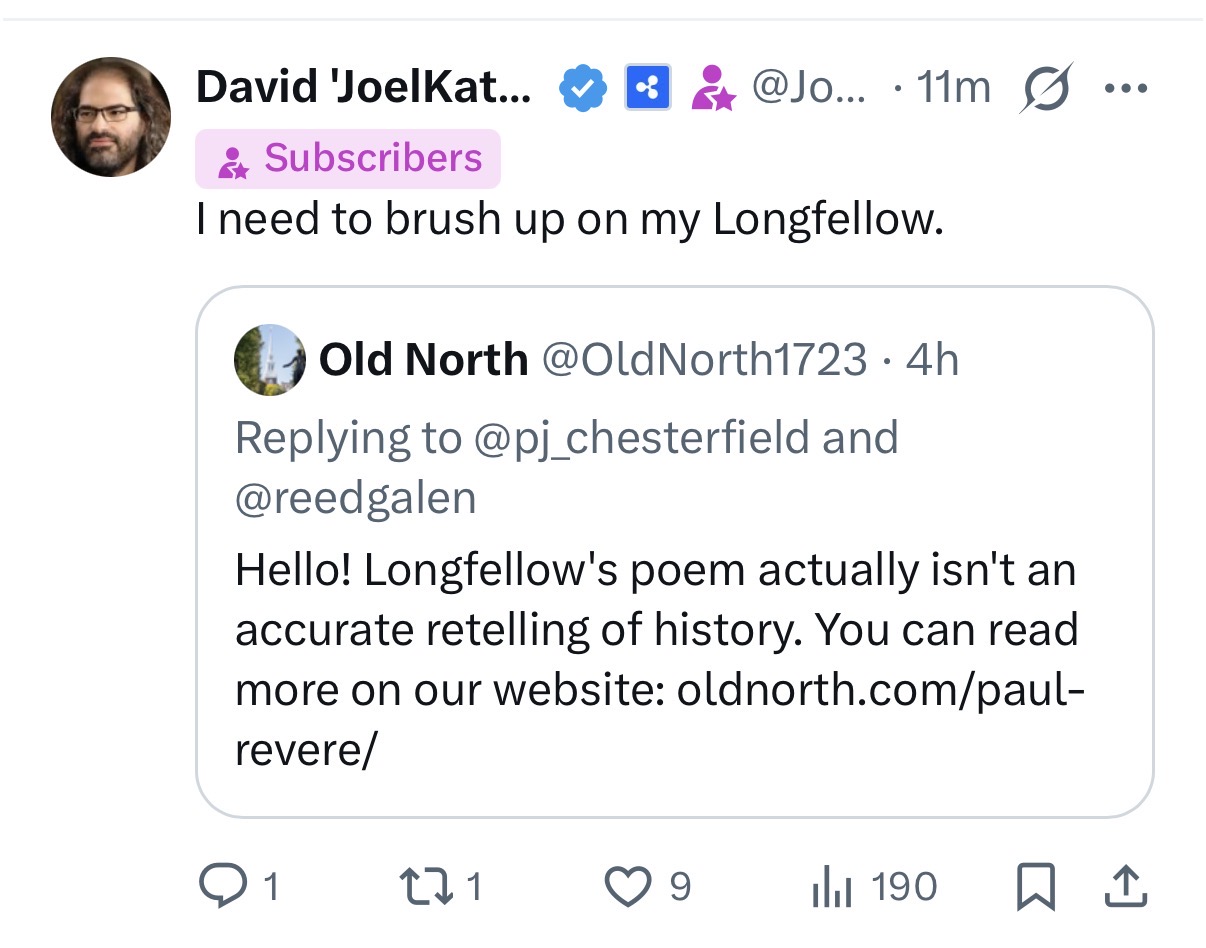The width and height of the screenshot is (1206, 948).
Task: Like the post with heart icon
Action: [x=627, y=885]
